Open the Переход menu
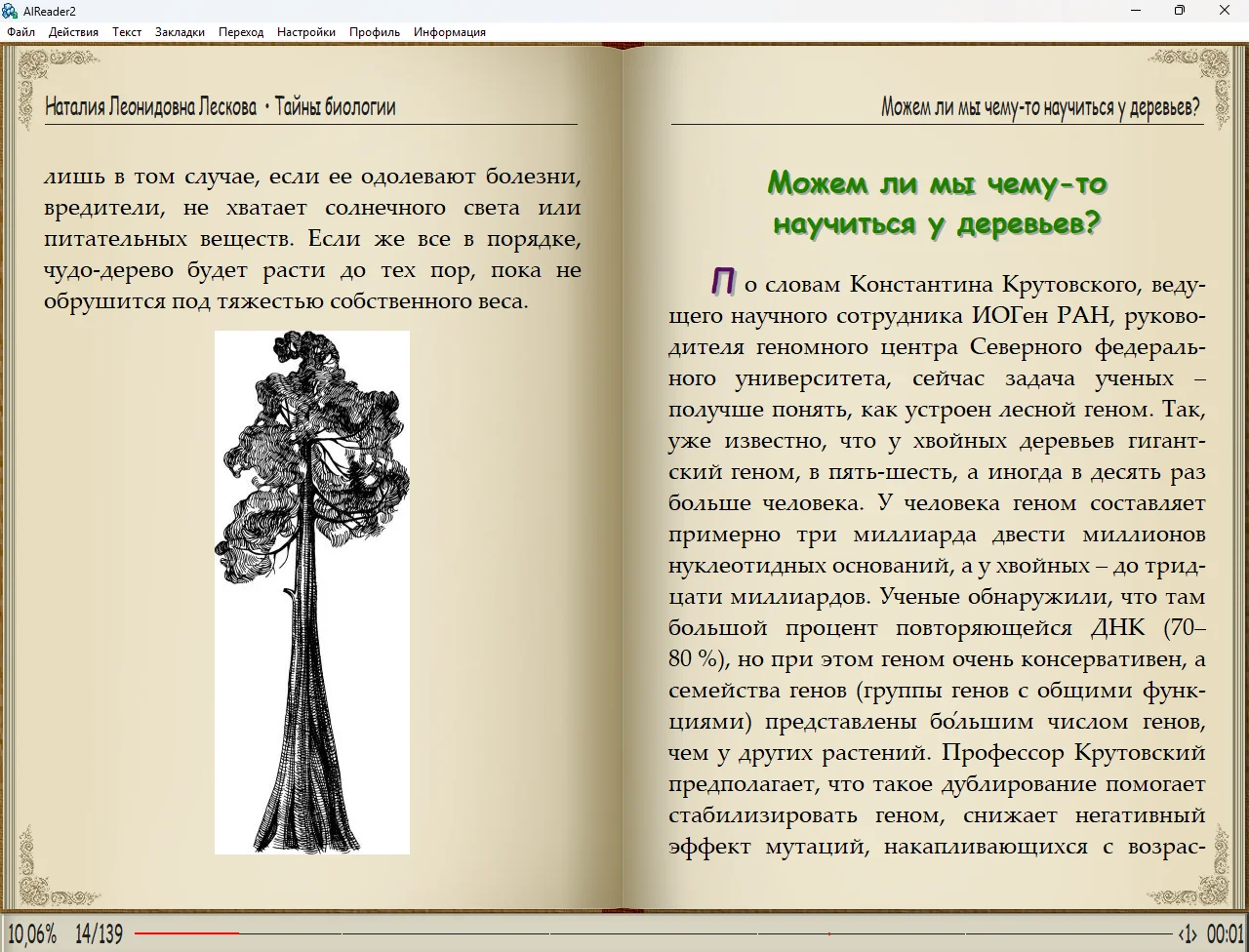The image size is (1249, 952). (241, 32)
